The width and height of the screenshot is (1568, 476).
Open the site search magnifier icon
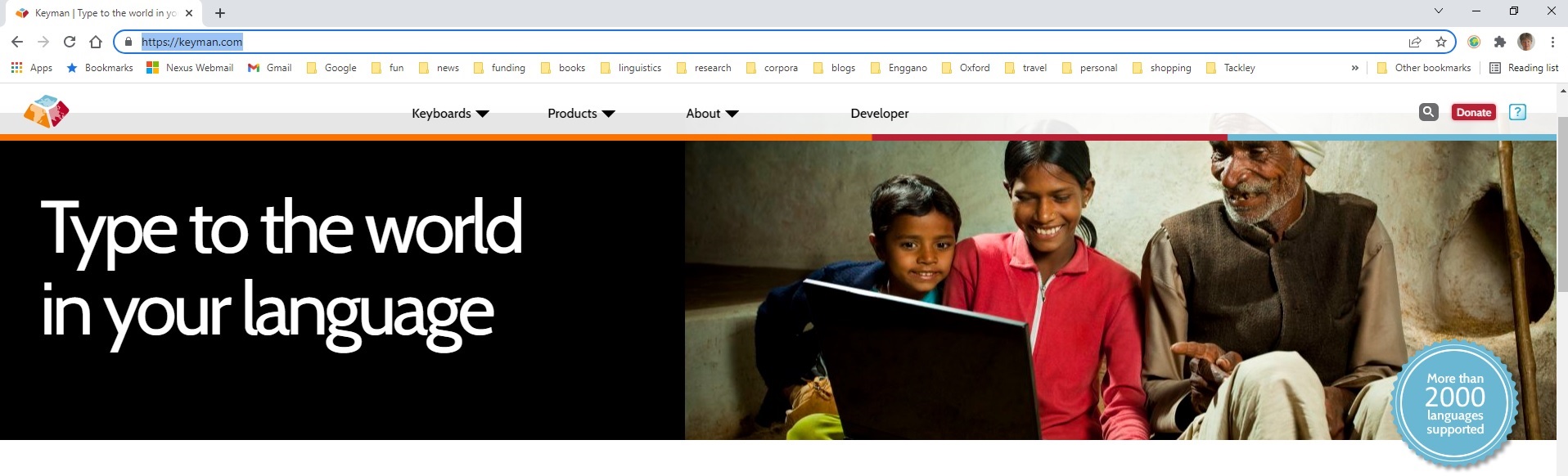(x=1428, y=112)
